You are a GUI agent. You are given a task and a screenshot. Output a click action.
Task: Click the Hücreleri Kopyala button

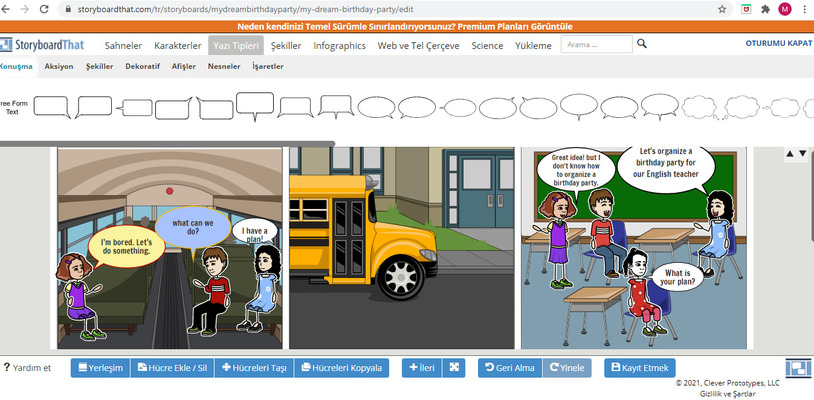coord(342,368)
